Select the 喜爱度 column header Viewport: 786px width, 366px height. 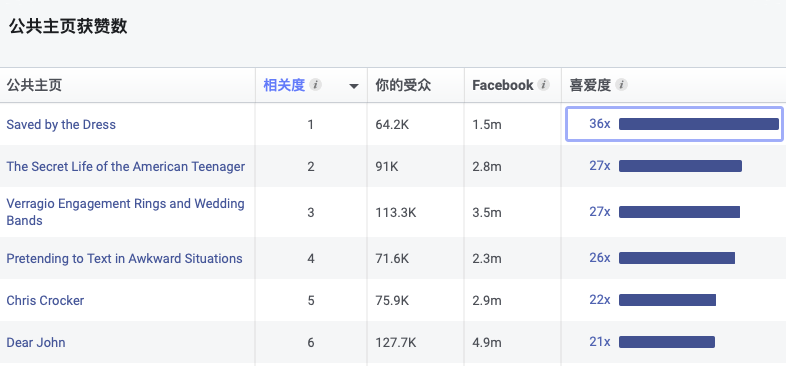tap(590, 85)
